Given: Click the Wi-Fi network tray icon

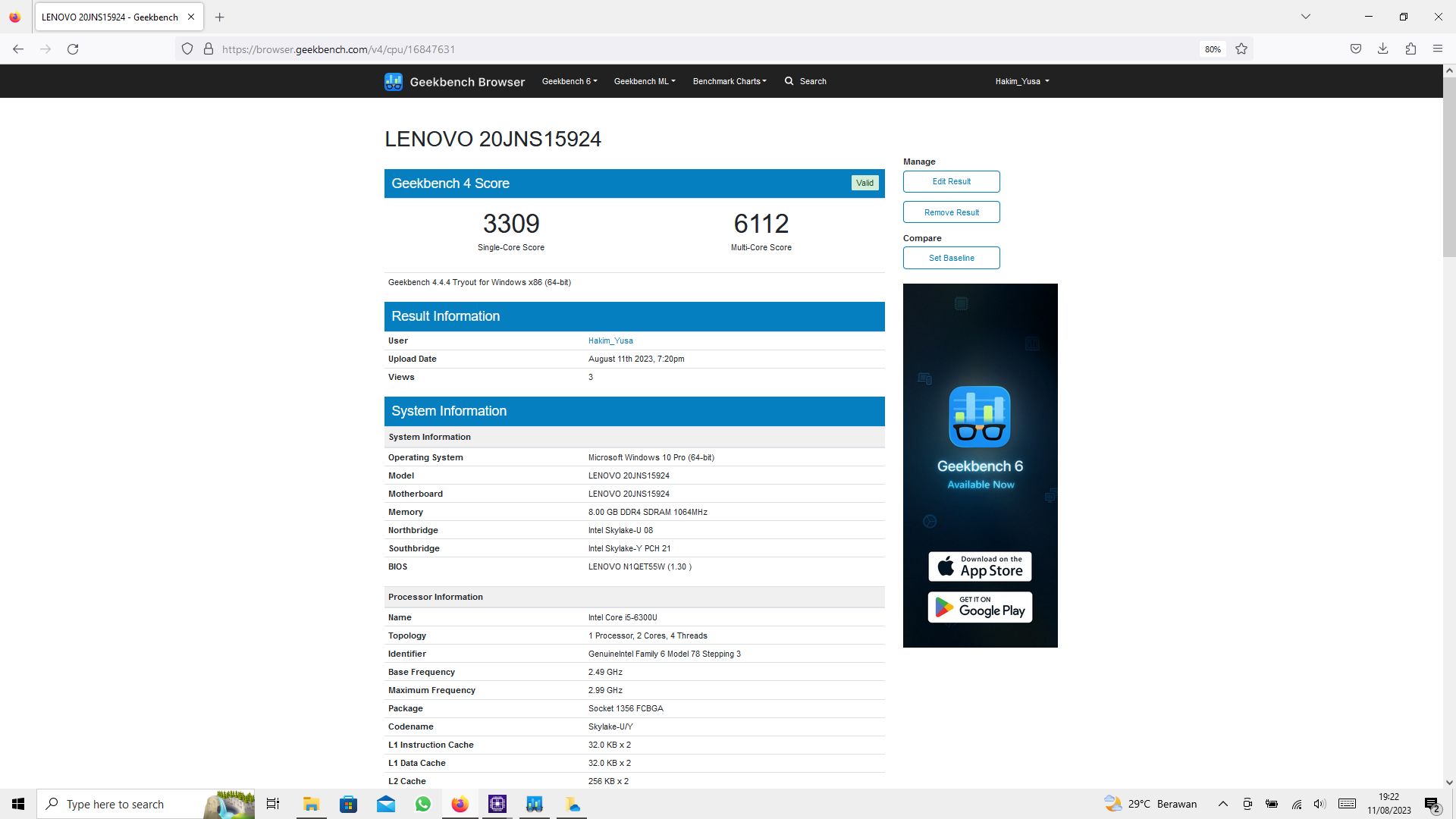Looking at the screenshot, I should 1297,804.
